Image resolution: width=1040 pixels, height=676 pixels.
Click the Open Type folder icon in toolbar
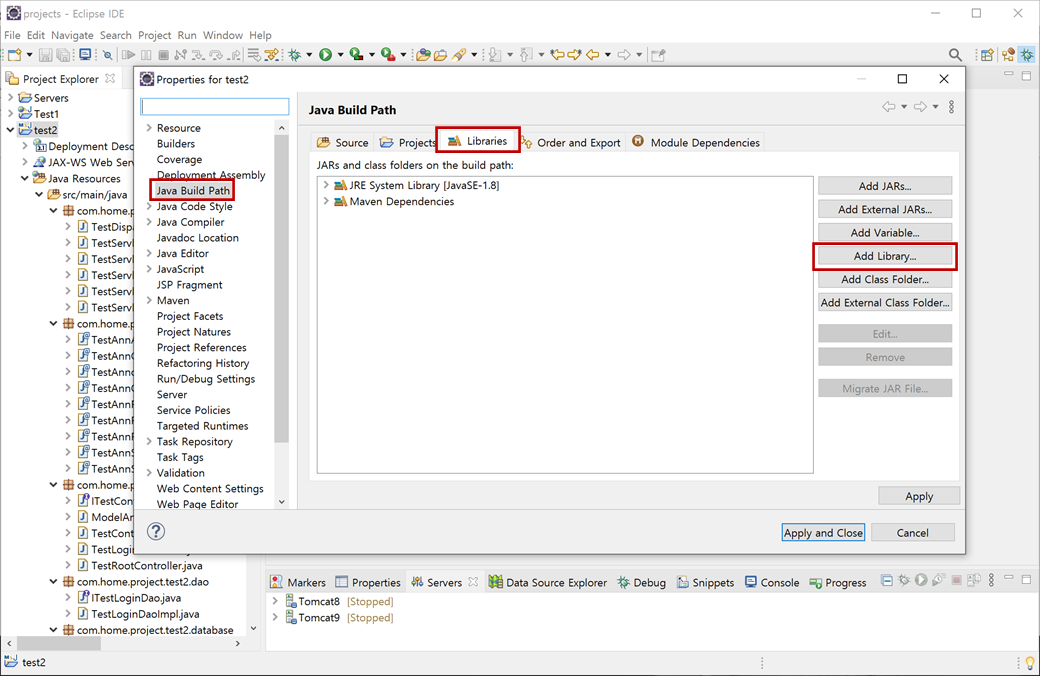[x=423, y=55]
